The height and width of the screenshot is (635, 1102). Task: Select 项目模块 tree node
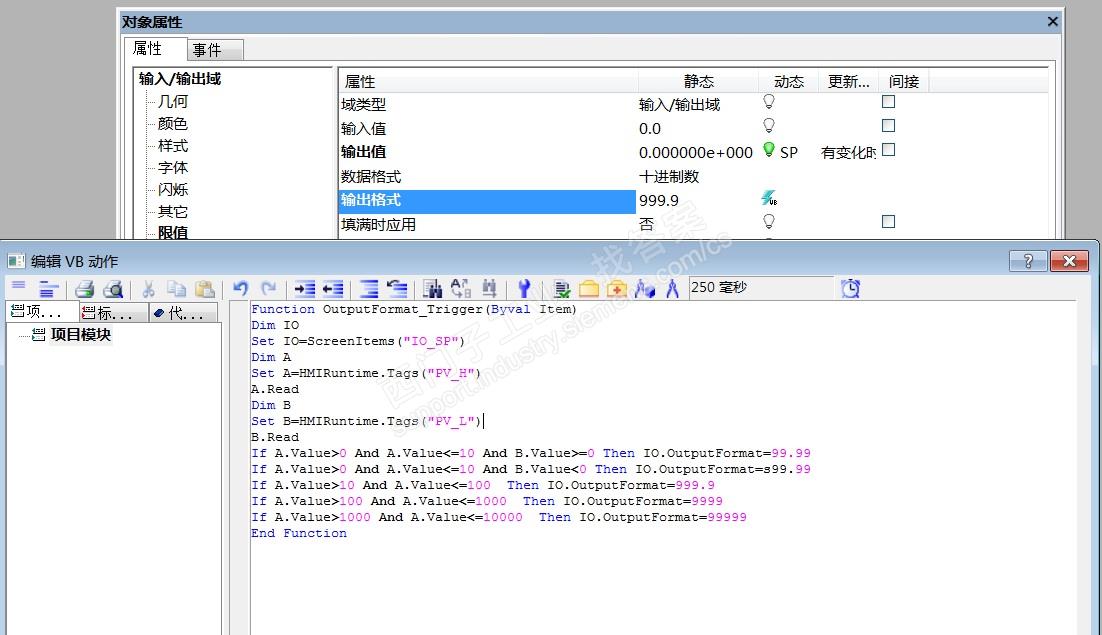81,334
